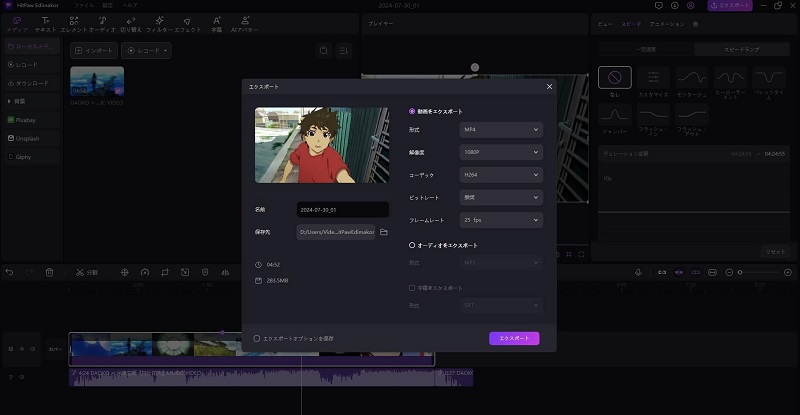Screen dimensions: 800x415
Task: Undo the last action in timeline toolbar
Action: (9, 272)
